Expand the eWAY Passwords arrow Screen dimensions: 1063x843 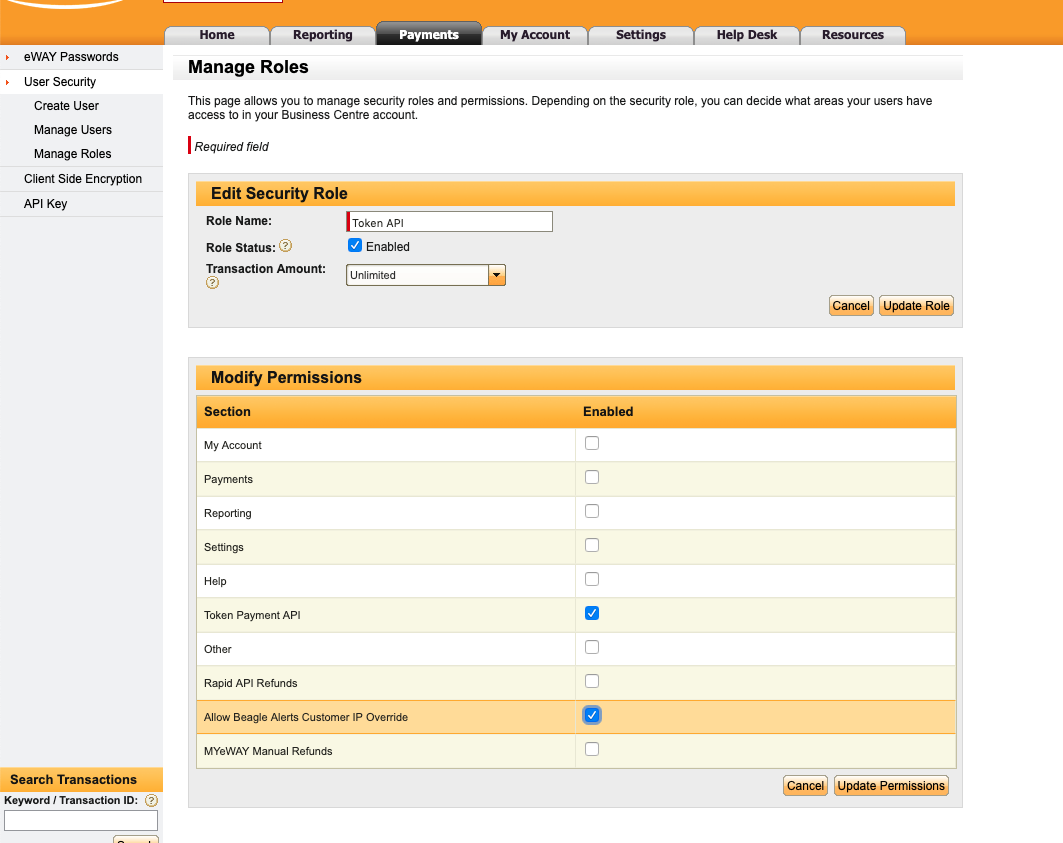7,57
